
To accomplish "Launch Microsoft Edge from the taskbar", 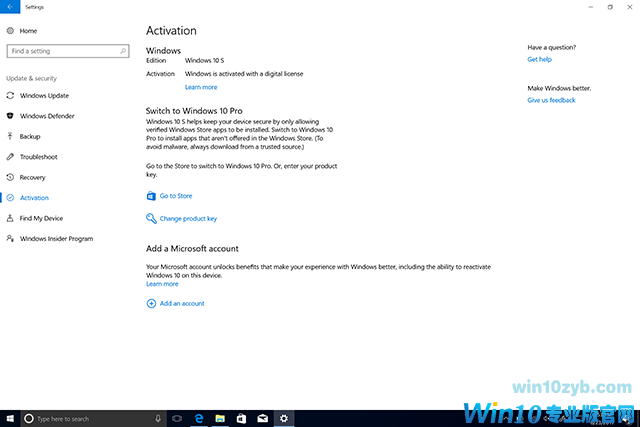I will pyautogui.click(x=199, y=418).
